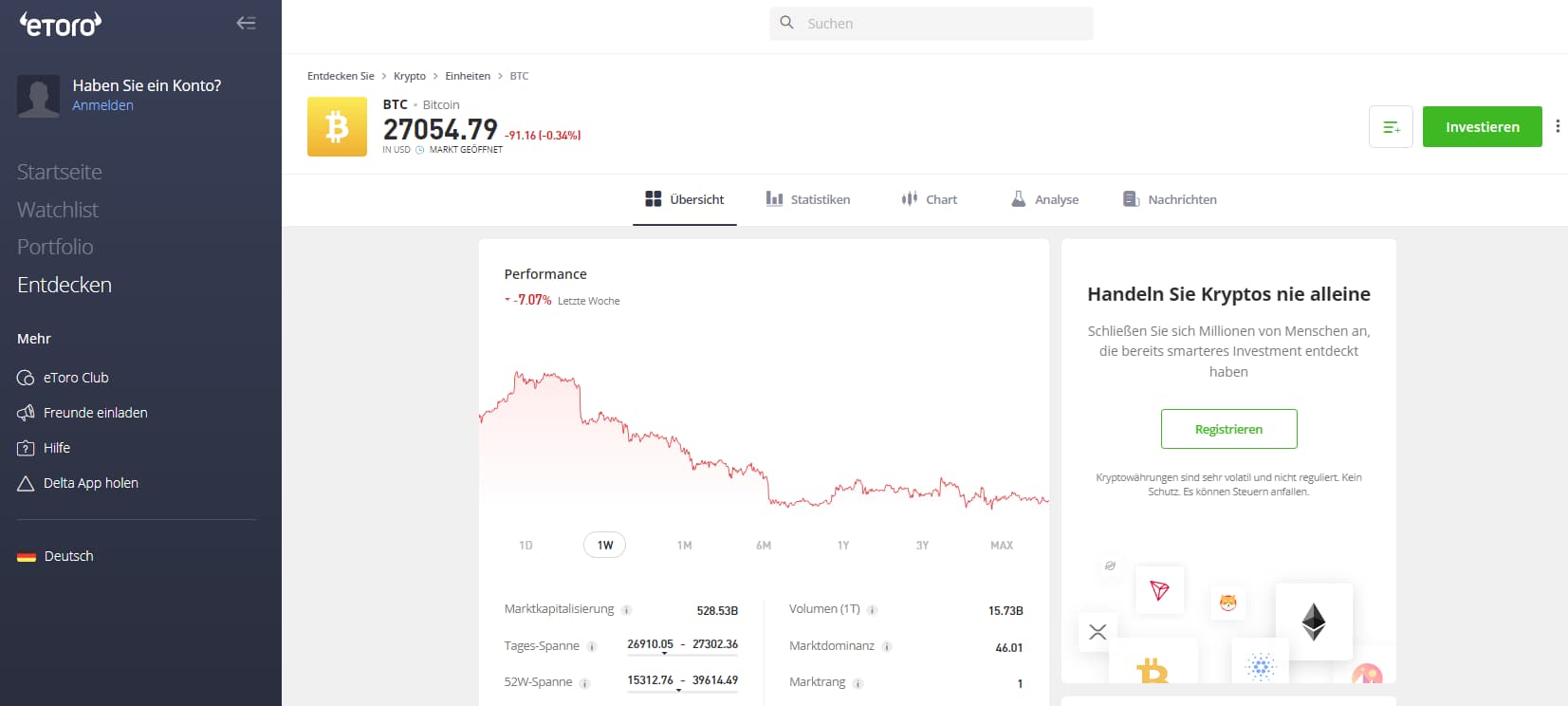Screen dimensions: 1568x706
Task: Switch to the Analyse tab
Action: click(x=1044, y=199)
